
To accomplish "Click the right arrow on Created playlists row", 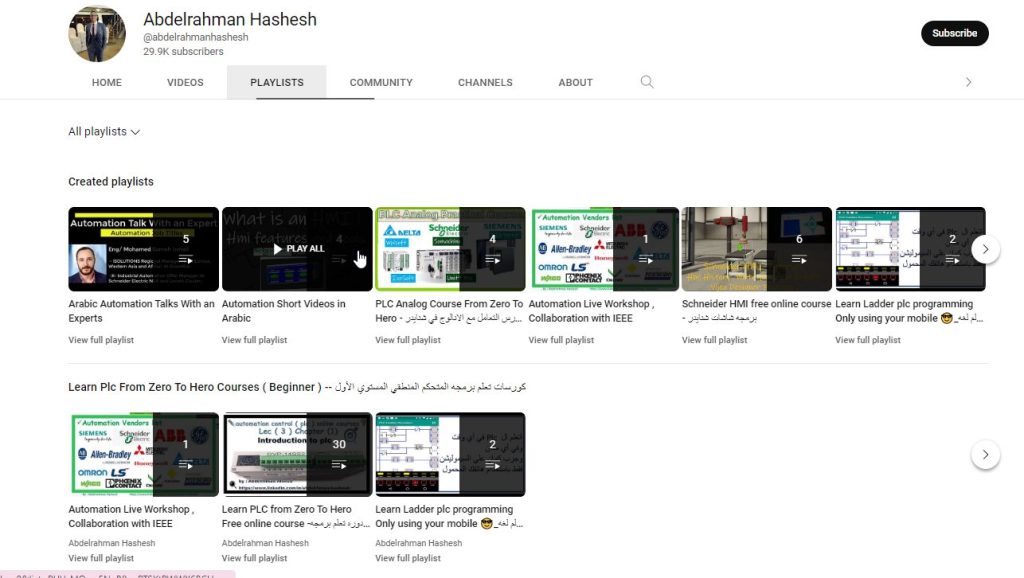I will pyautogui.click(x=985, y=248).
